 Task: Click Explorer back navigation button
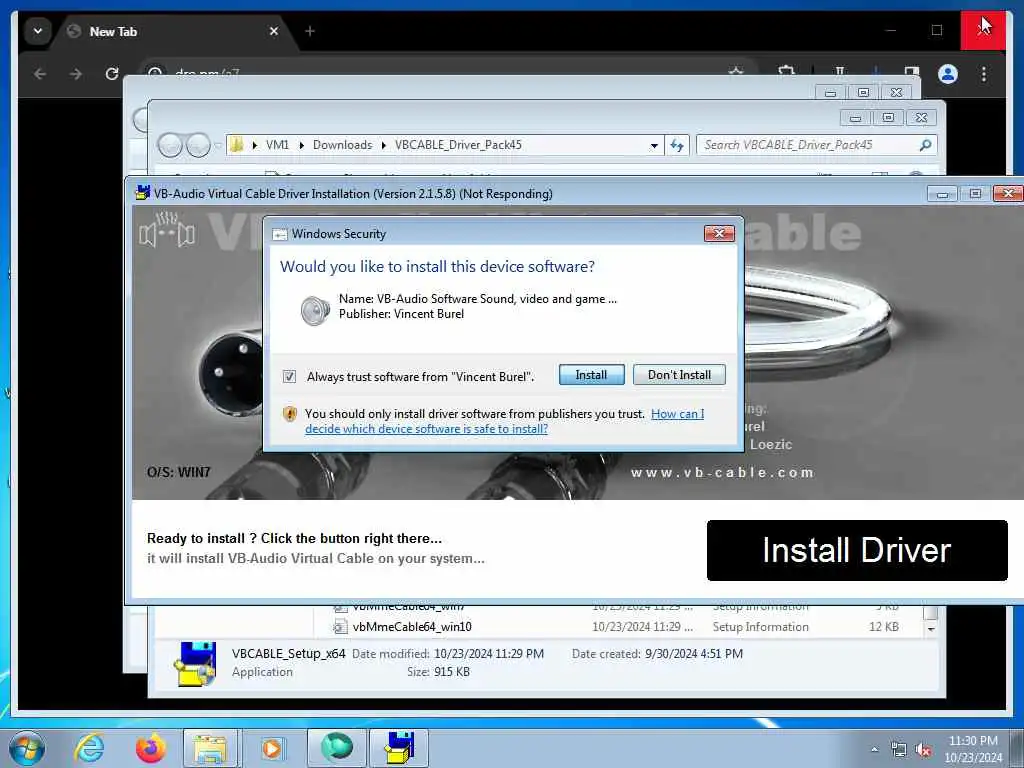point(170,144)
